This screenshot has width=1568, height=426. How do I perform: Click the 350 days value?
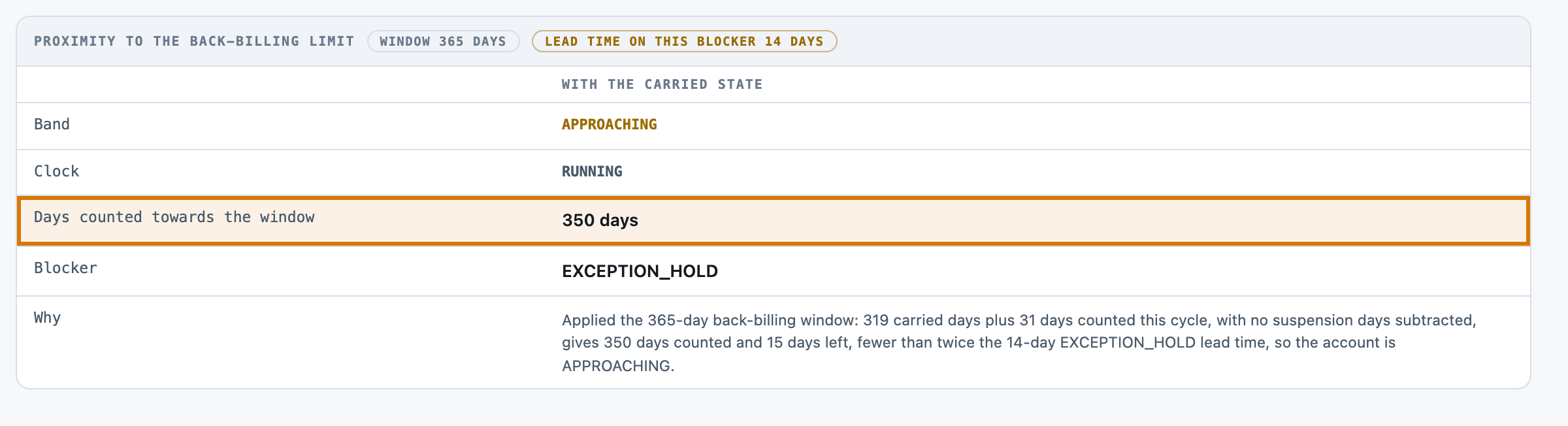600,220
